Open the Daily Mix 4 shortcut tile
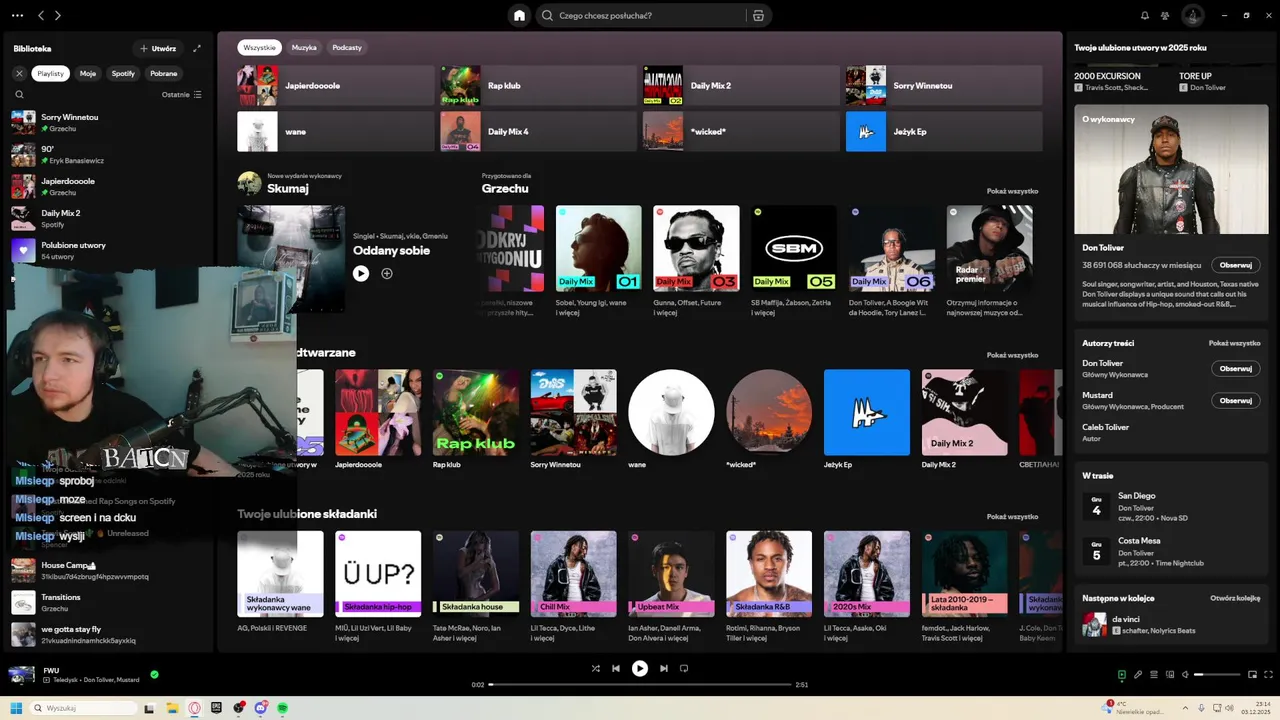This screenshot has width=1280, height=720. 538,131
